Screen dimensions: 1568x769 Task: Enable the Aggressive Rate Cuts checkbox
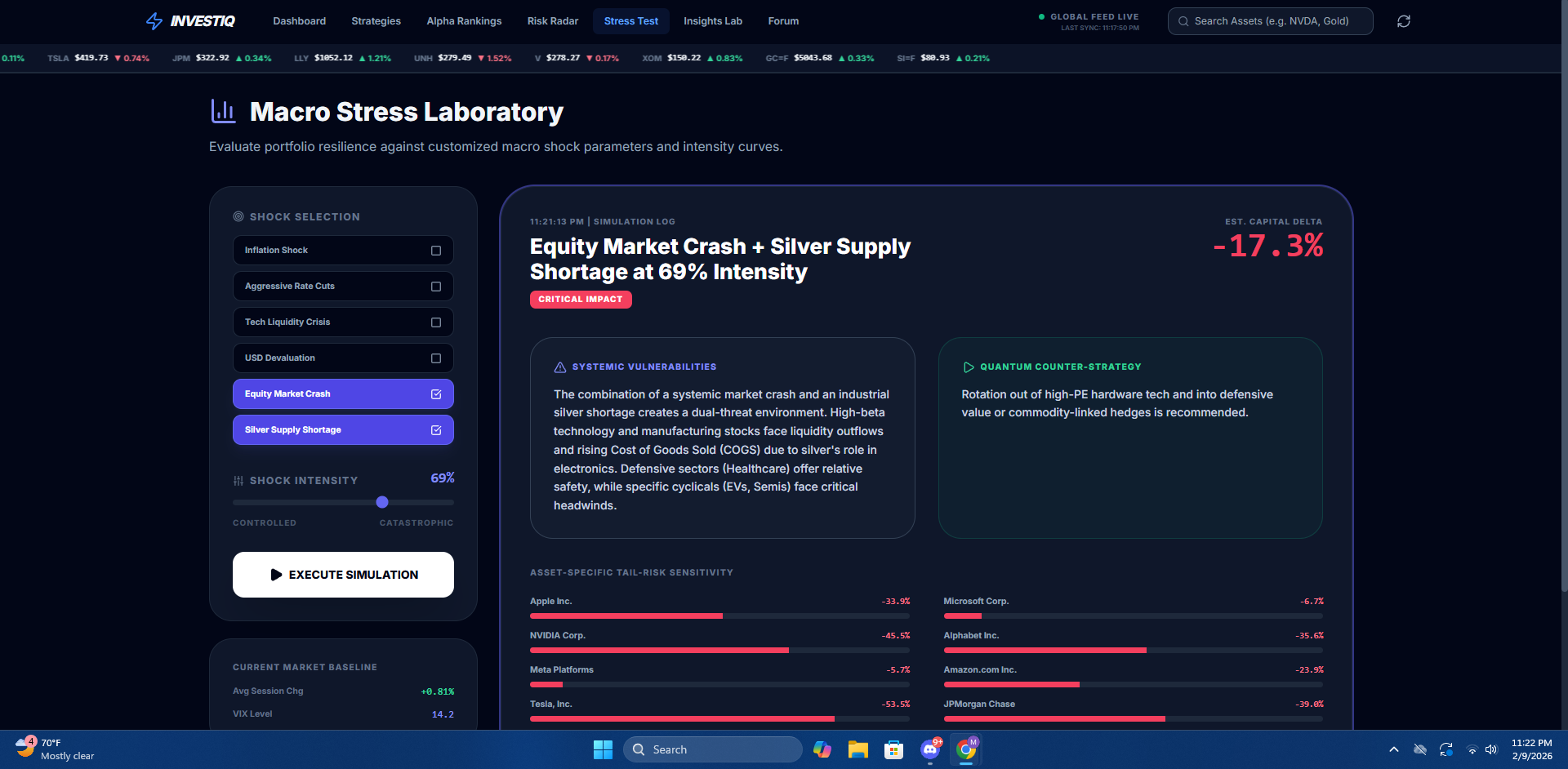[x=436, y=287]
